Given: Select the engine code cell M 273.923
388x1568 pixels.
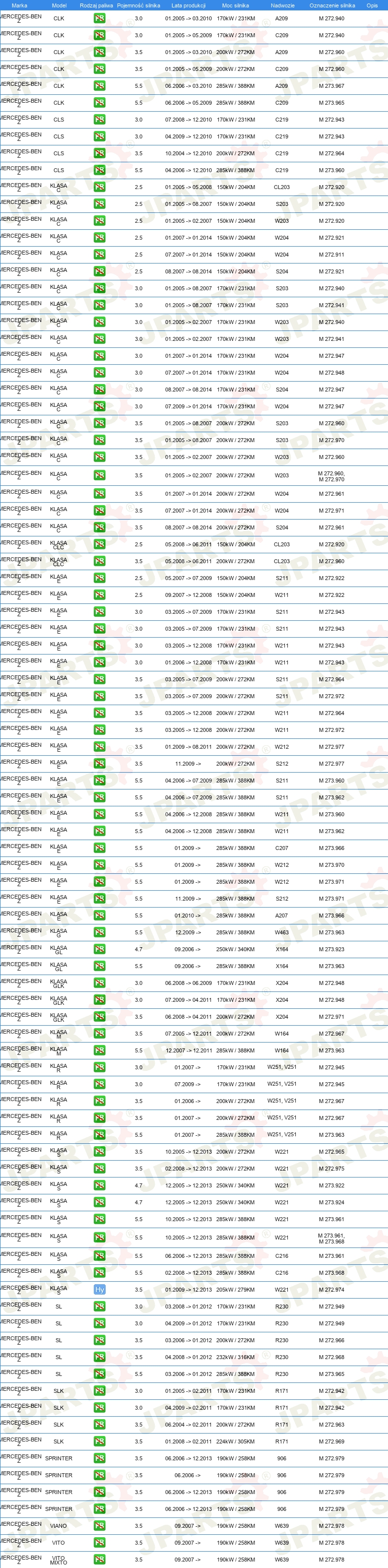Looking at the screenshot, I should (331, 949).
